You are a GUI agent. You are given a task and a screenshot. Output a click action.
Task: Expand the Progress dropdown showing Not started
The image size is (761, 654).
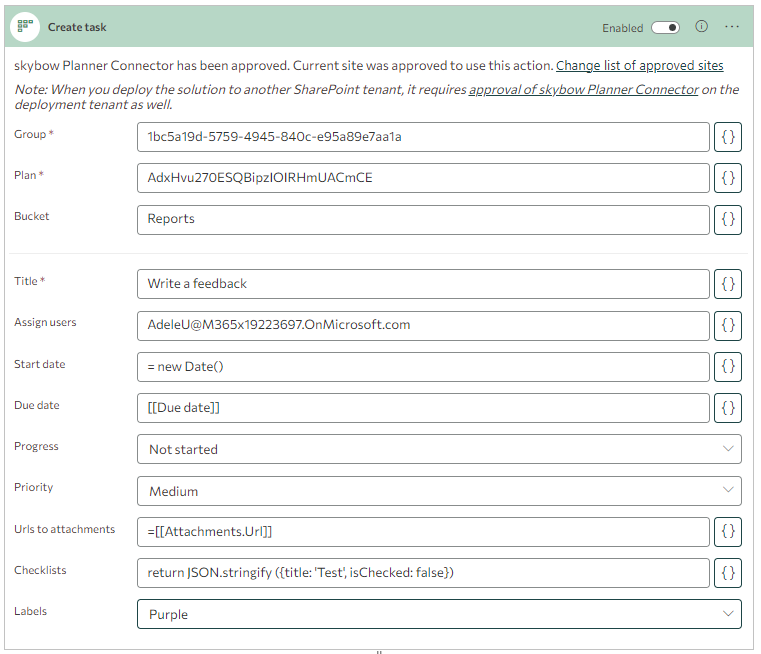pyautogui.click(x=439, y=449)
